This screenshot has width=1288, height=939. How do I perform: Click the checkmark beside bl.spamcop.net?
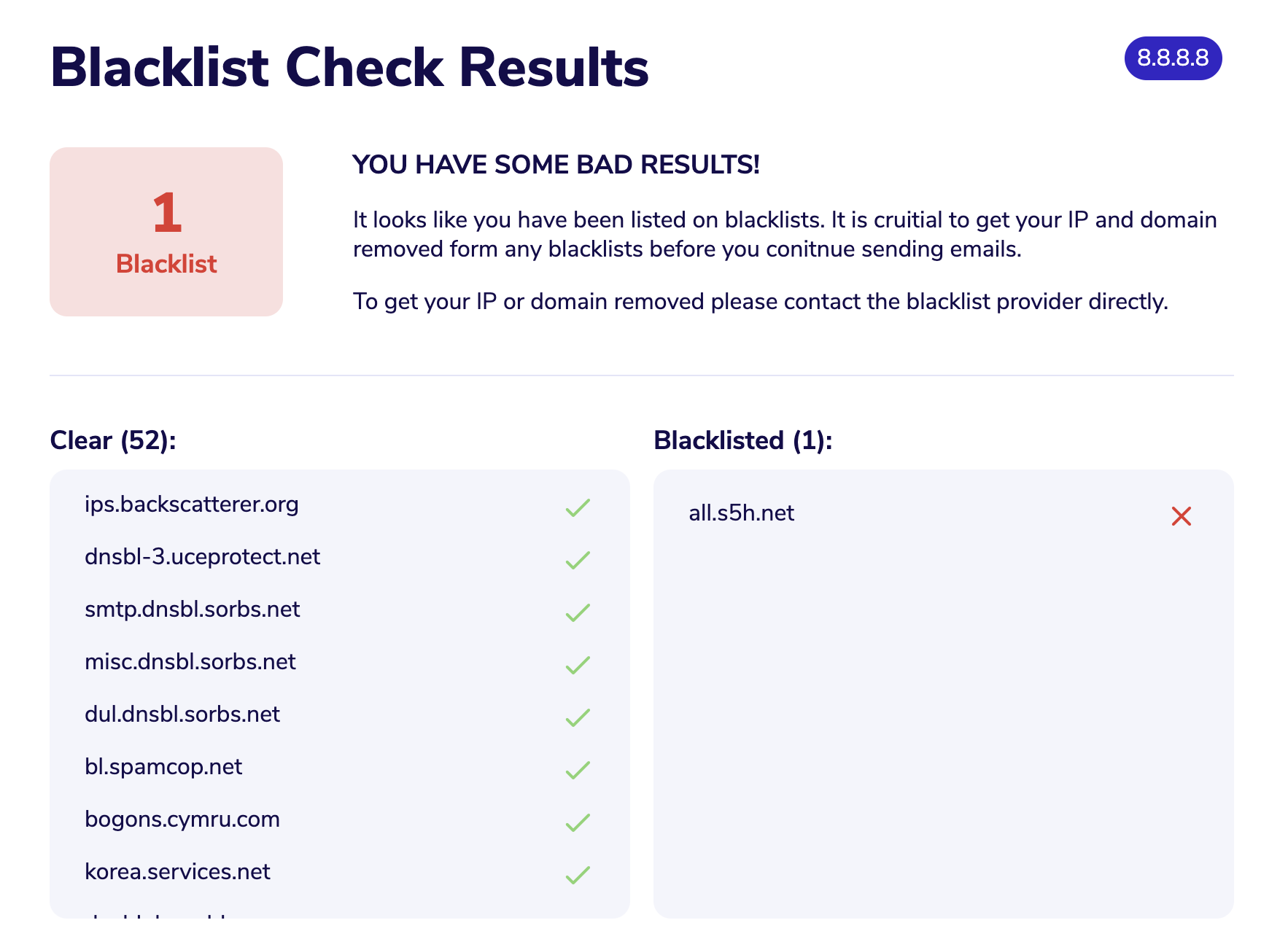(x=578, y=771)
